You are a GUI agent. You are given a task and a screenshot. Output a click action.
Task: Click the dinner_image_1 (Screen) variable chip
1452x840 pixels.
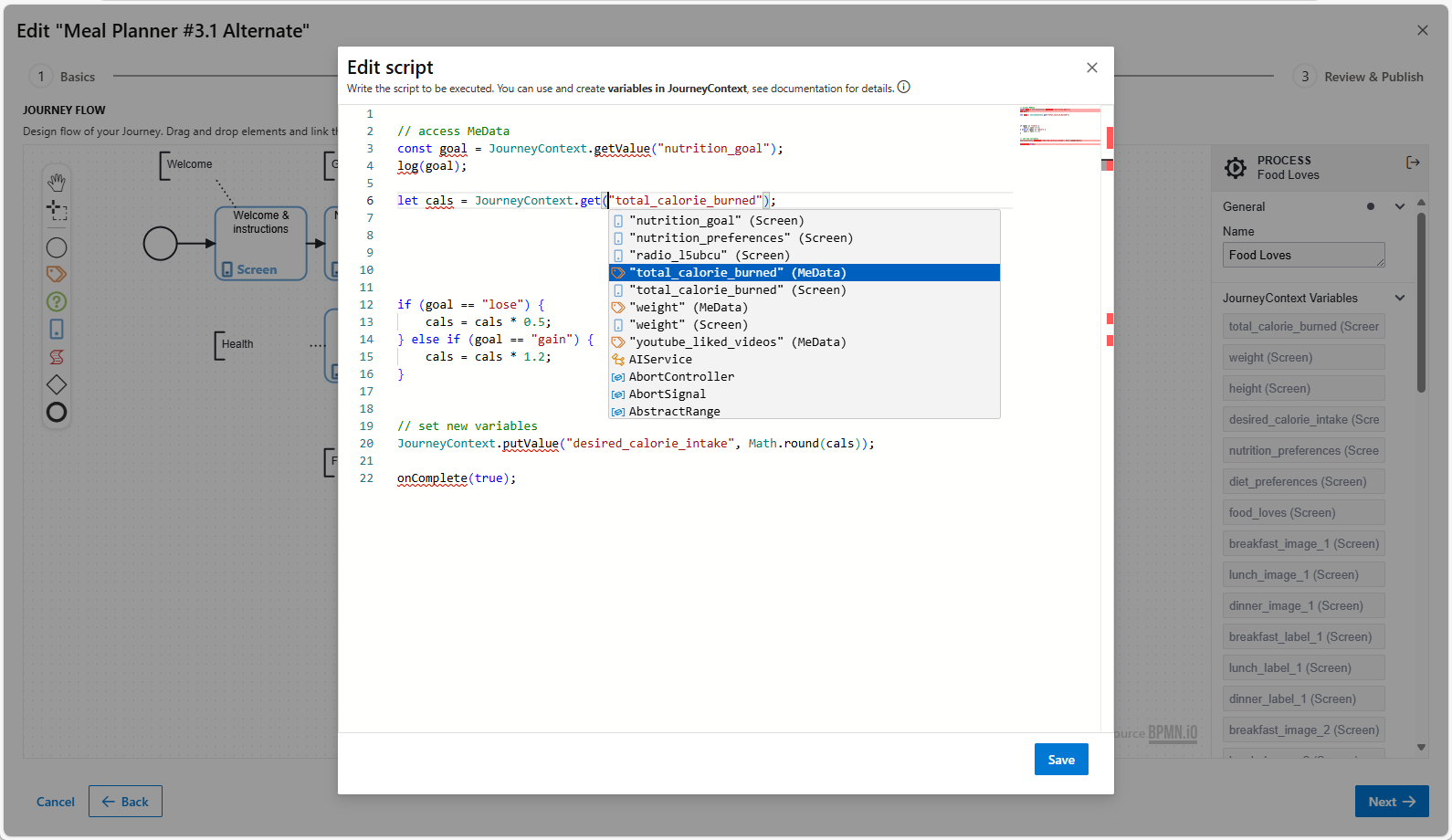click(1304, 605)
